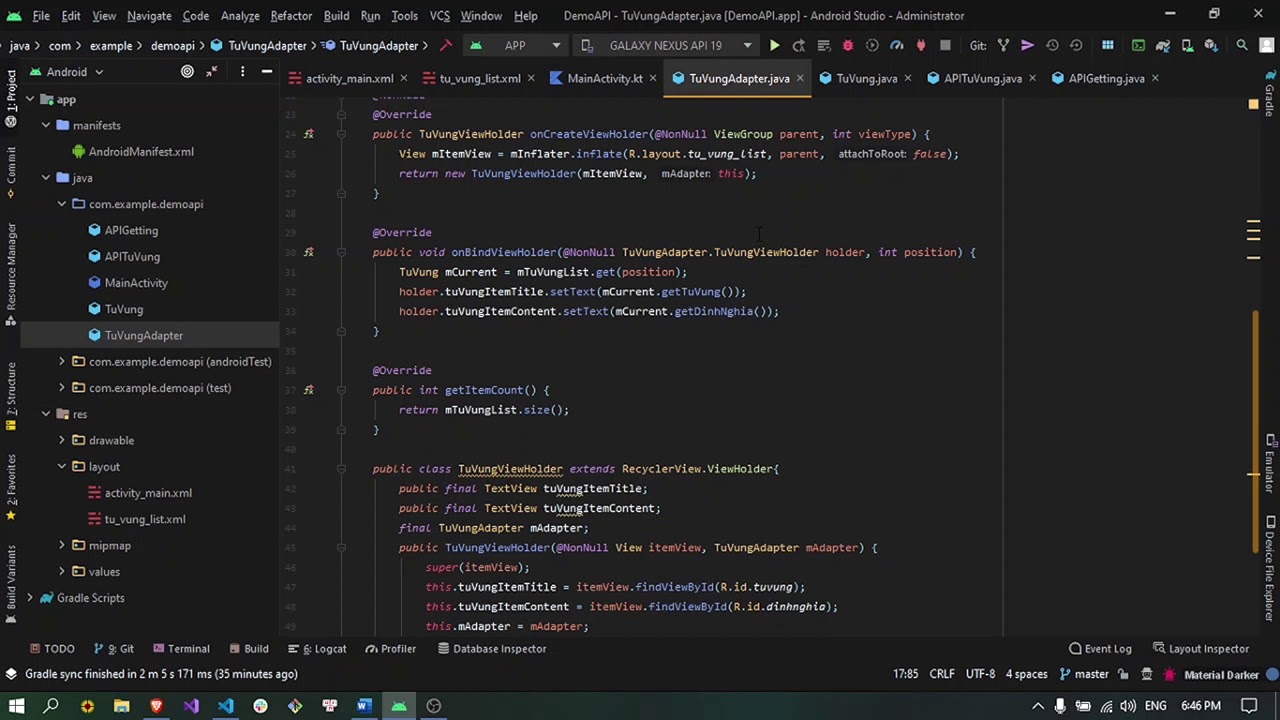The width and height of the screenshot is (1280, 720).
Task: Open the APP run configuration dropdown
Action: point(515,45)
